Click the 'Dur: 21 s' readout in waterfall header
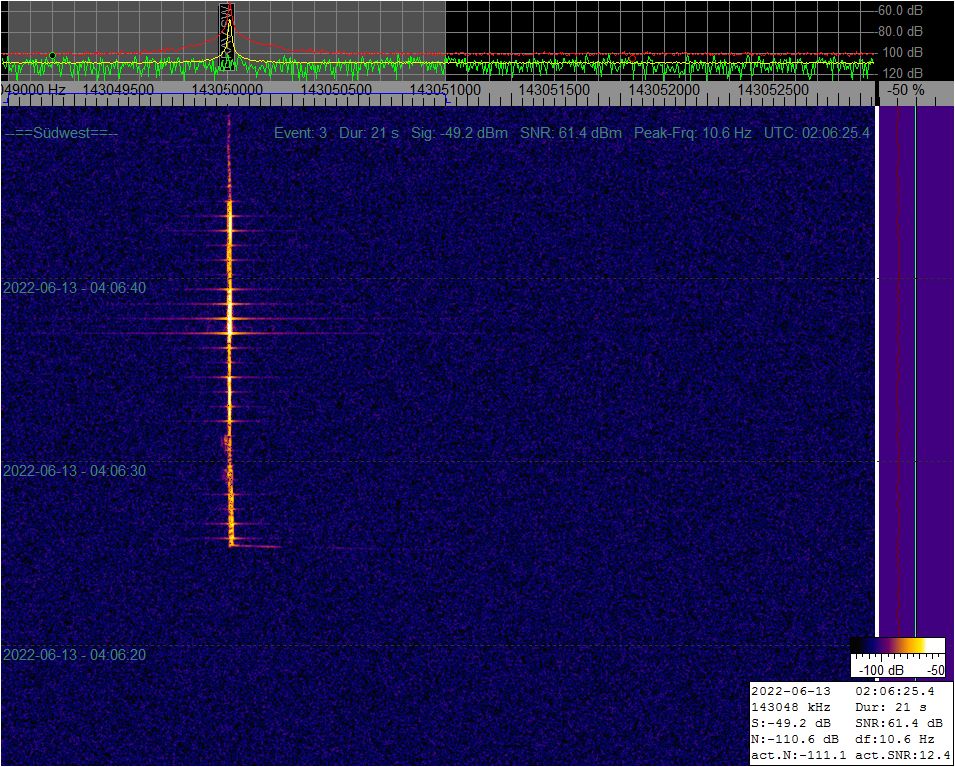 point(369,133)
